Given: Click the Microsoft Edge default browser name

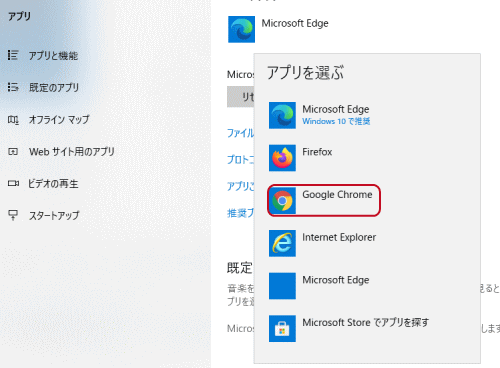Looking at the screenshot, I should pyautogui.click(x=295, y=23).
